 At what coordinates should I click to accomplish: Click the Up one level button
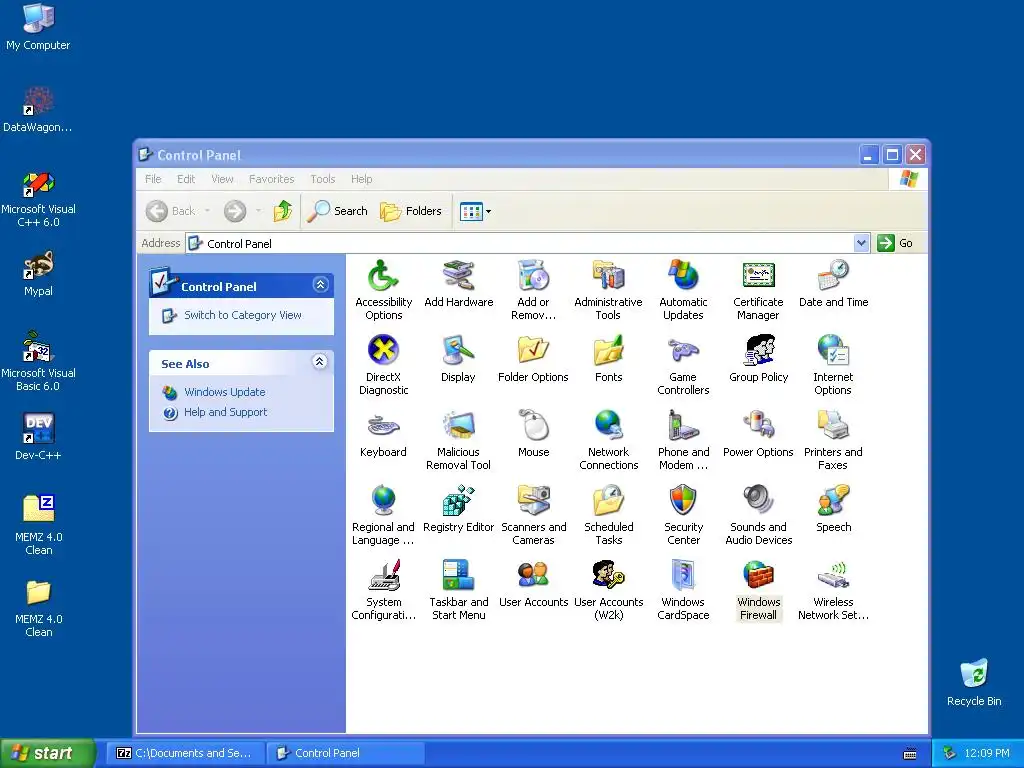[x=283, y=211]
